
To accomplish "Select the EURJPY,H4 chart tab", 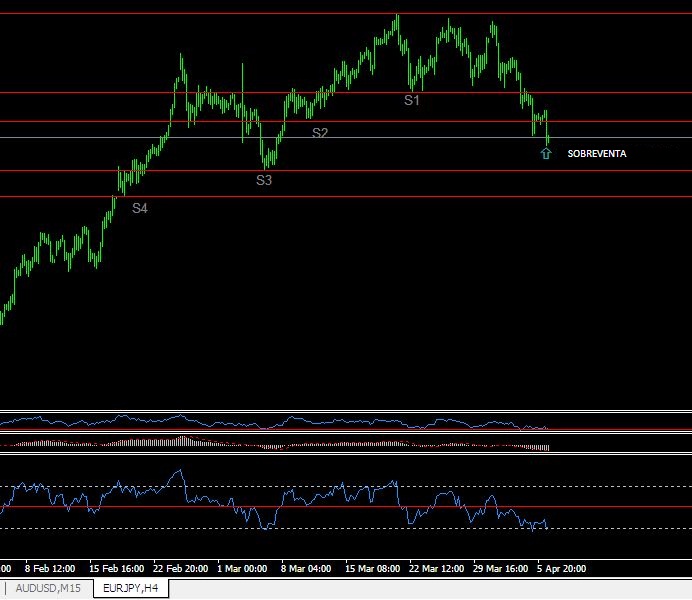I will tap(131, 588).
